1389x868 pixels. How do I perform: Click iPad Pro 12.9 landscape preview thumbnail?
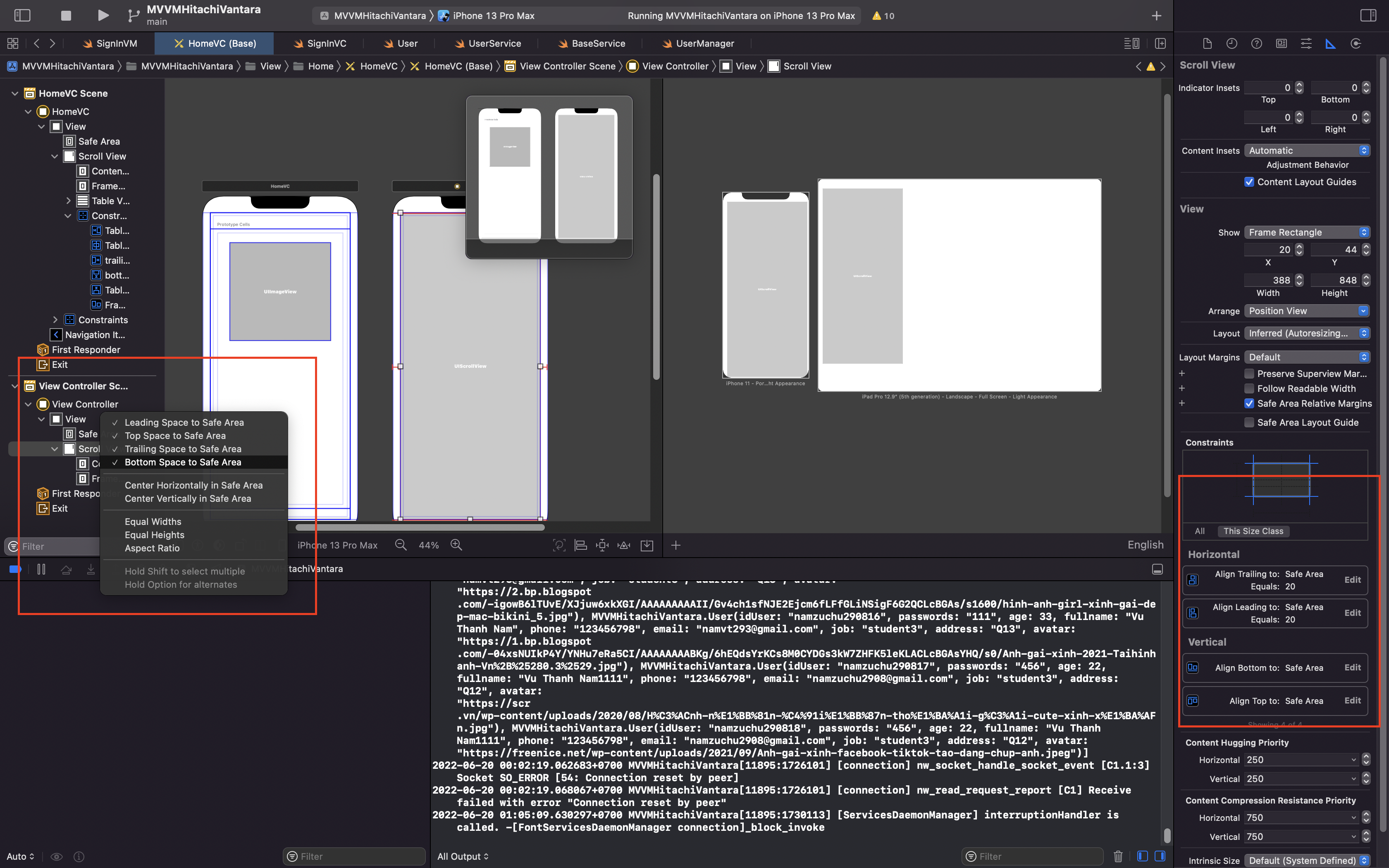pyautogui.click(x=959, y=285)
